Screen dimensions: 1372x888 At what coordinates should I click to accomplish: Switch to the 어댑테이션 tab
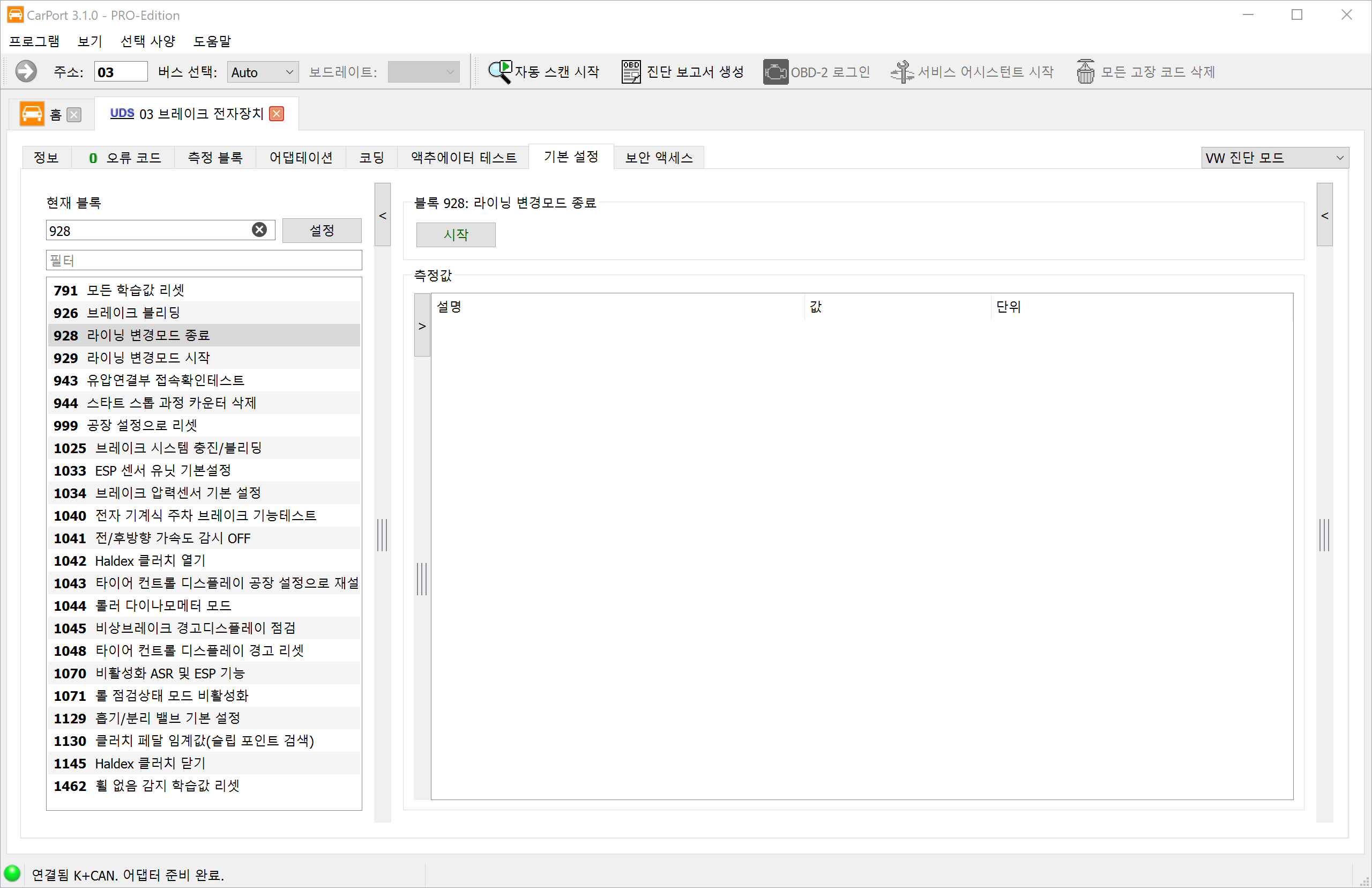301,158
